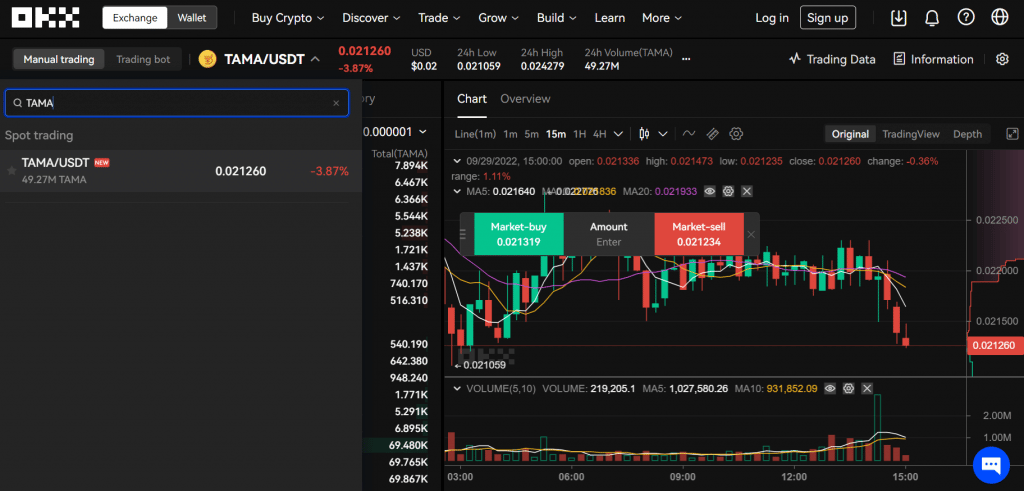Expand more time intervals after 4H
Screen dimensions: 1024x491
(x=618, y=134)
